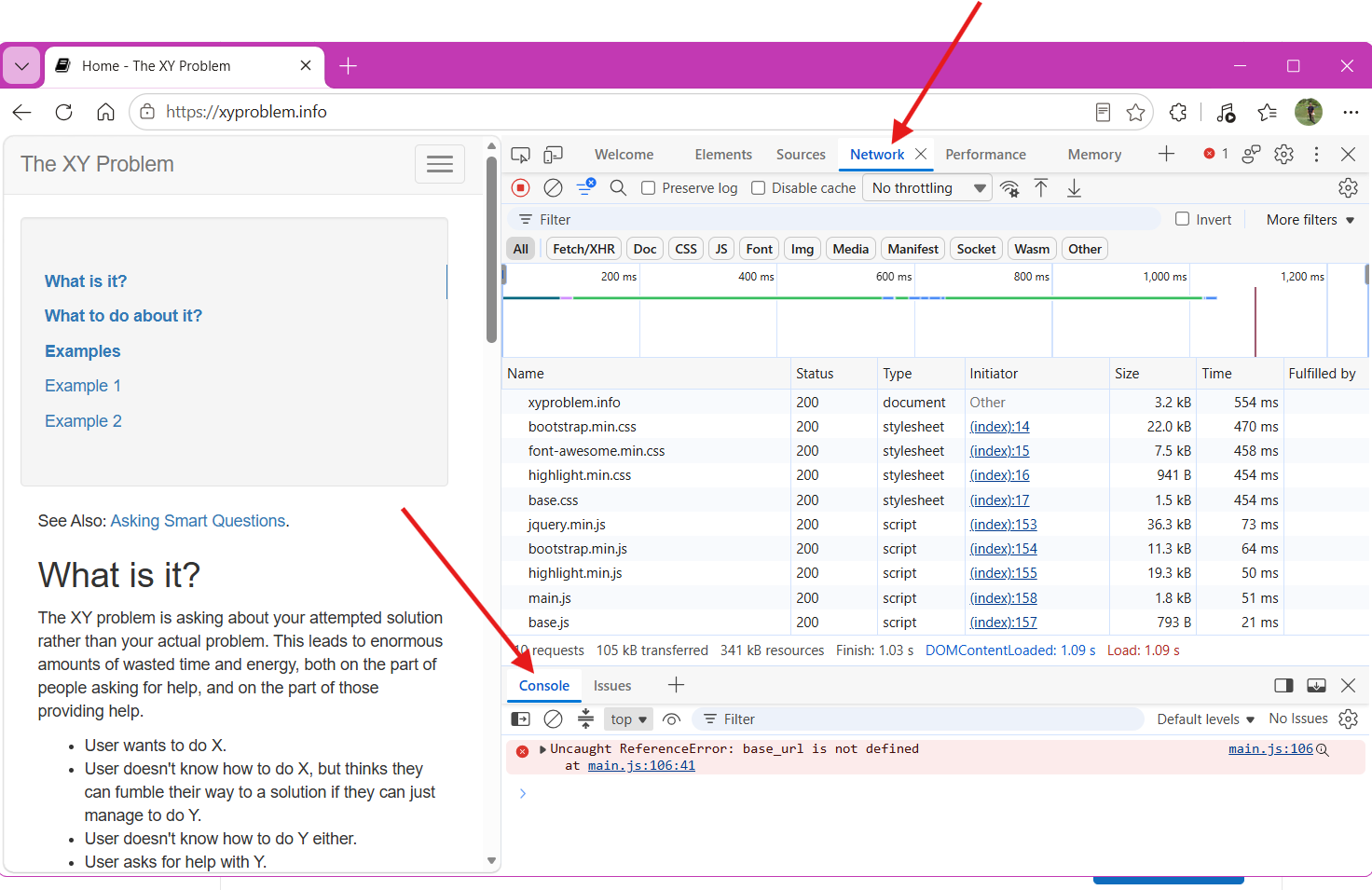Click the page vertical scrollbar thumb

pyautogui.click(x=491, y=249)
